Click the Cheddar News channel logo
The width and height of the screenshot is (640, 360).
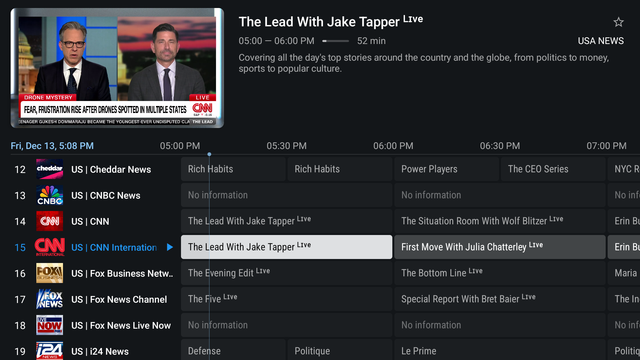[x=49, y=169]
